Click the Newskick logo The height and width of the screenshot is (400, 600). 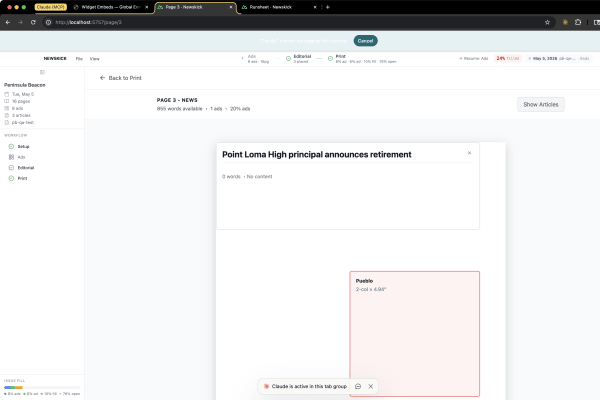pyautogui.click(x=55, y=59)
